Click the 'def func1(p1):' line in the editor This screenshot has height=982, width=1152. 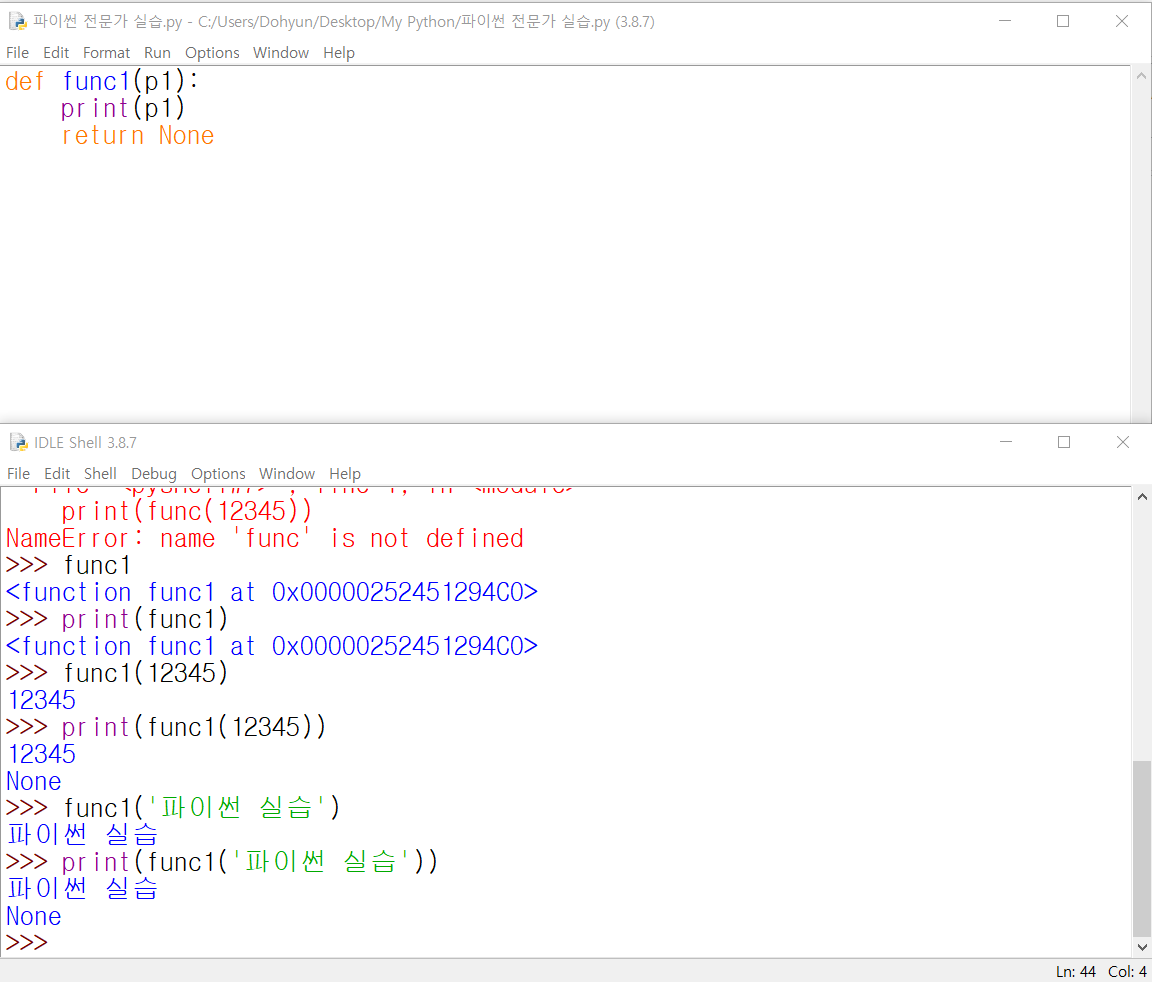pyautogui.click(x=102, y=82)
